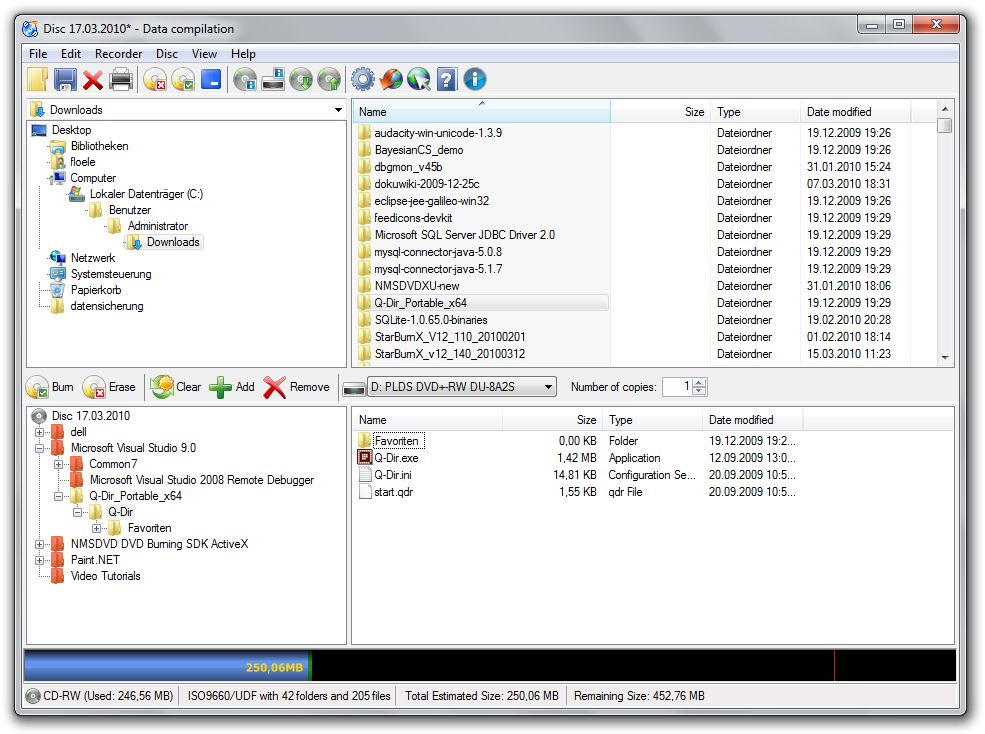Click the Save compilation floppy disk icon
Image resolution: width=985 pixels, height=734 pixels.
(65, 80)
